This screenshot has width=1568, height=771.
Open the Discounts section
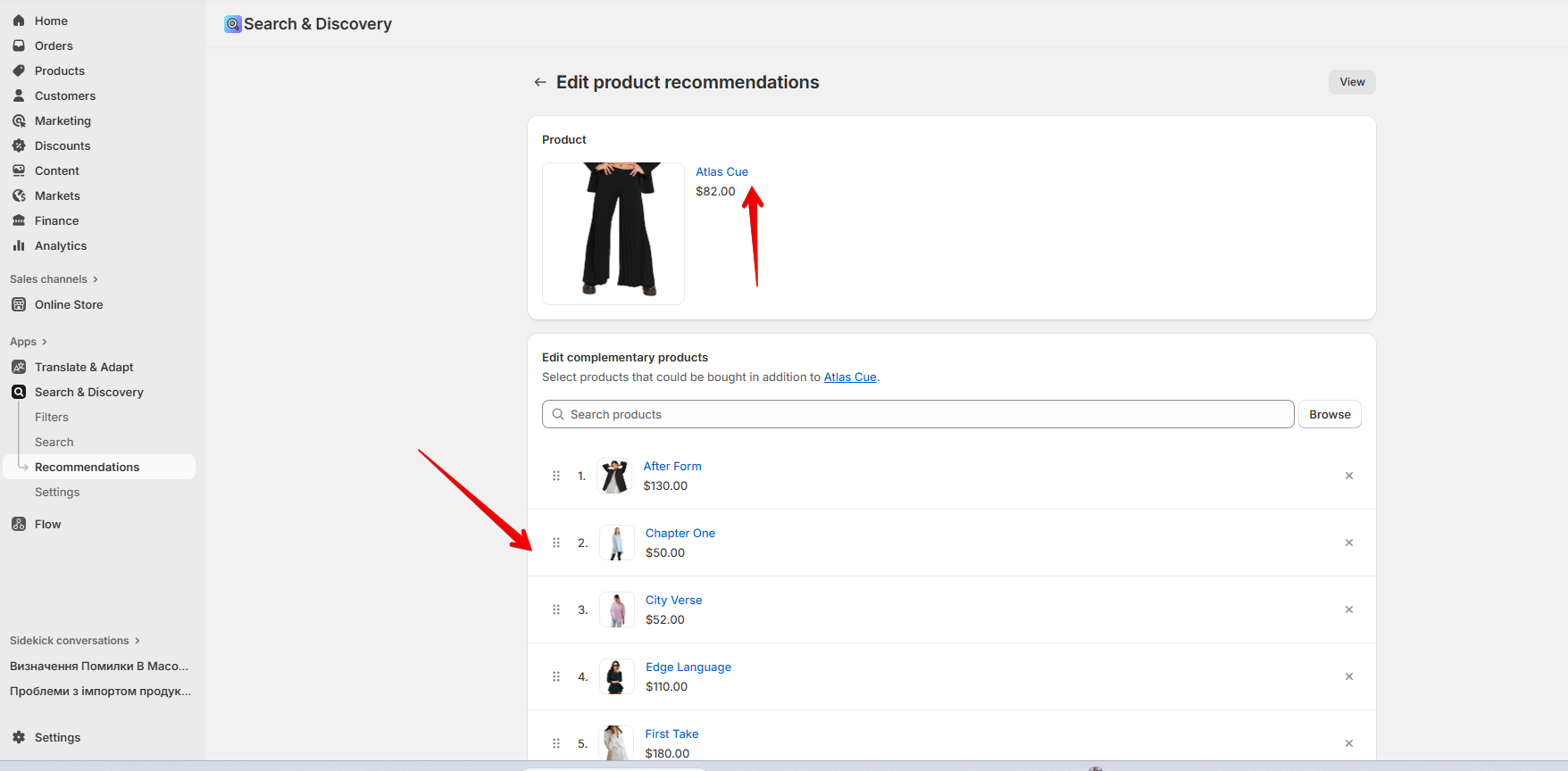63,145
